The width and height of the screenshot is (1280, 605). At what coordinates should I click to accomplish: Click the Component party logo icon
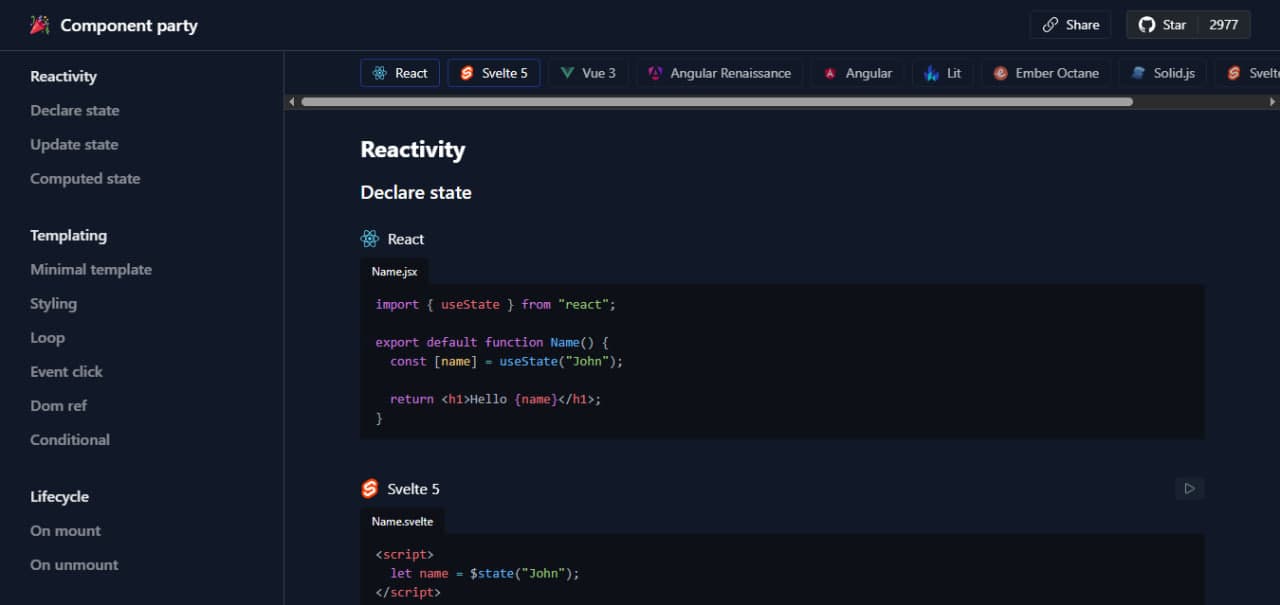pos(39,25)
